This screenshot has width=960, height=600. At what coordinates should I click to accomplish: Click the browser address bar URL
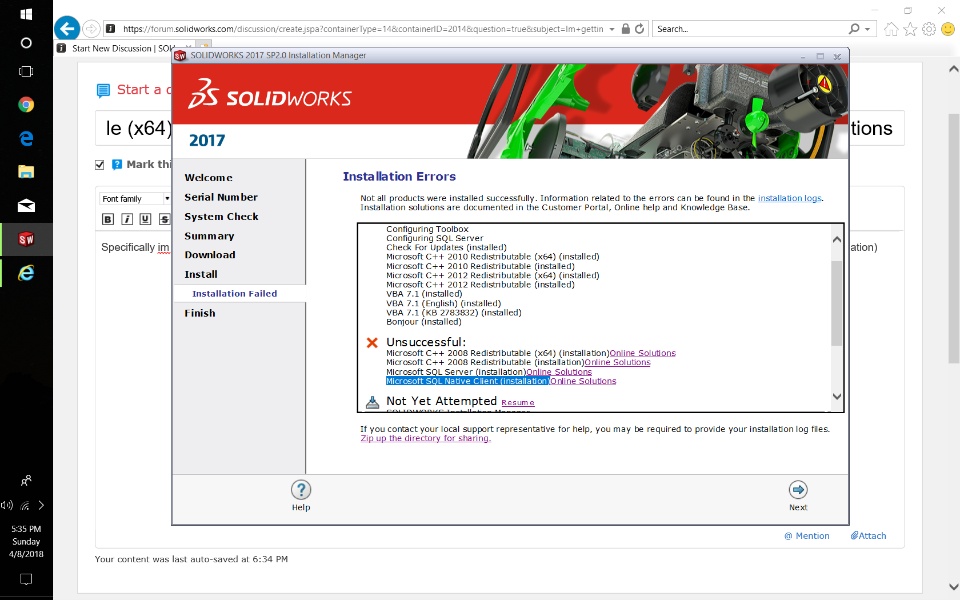click(x=362, y=29)
